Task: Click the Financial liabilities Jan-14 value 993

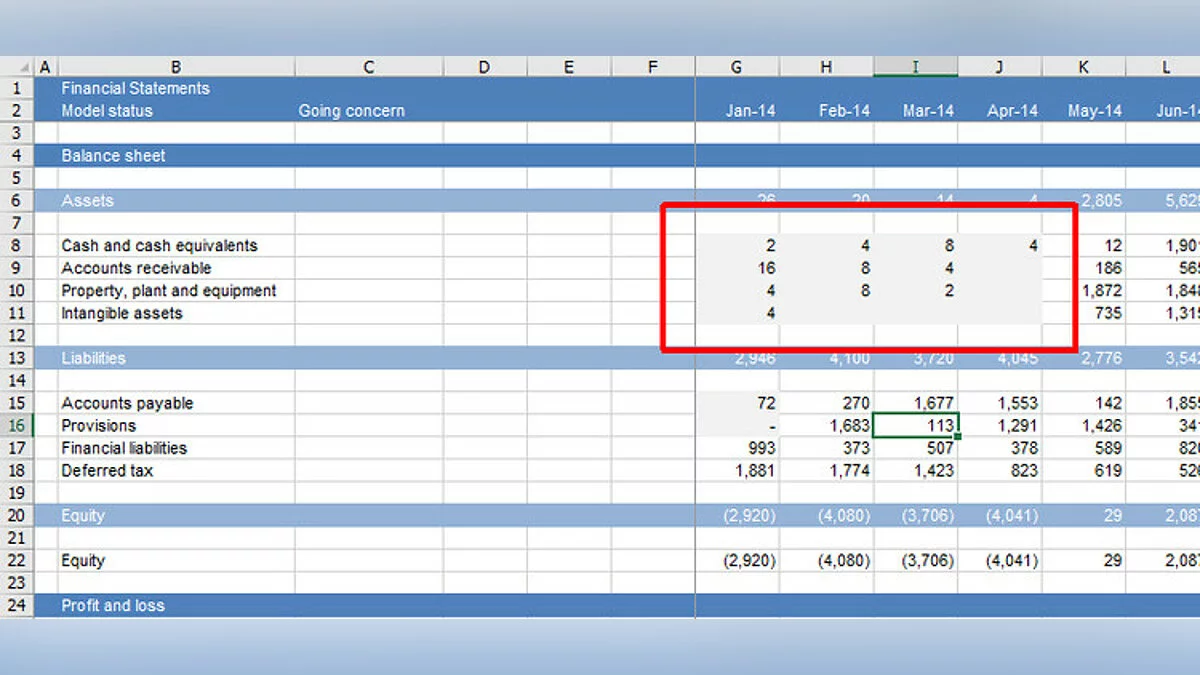Action: click(x=737, y=448)
